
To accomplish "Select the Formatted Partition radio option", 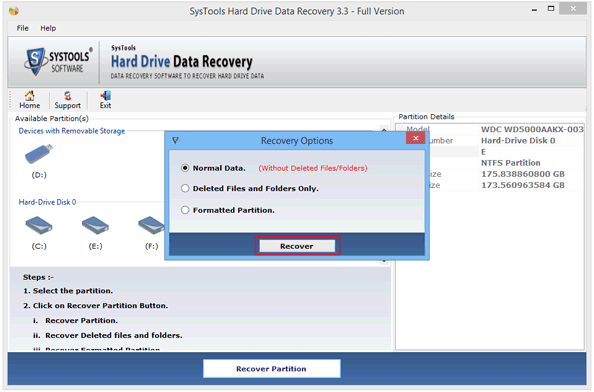I will (x=185, y=210).
